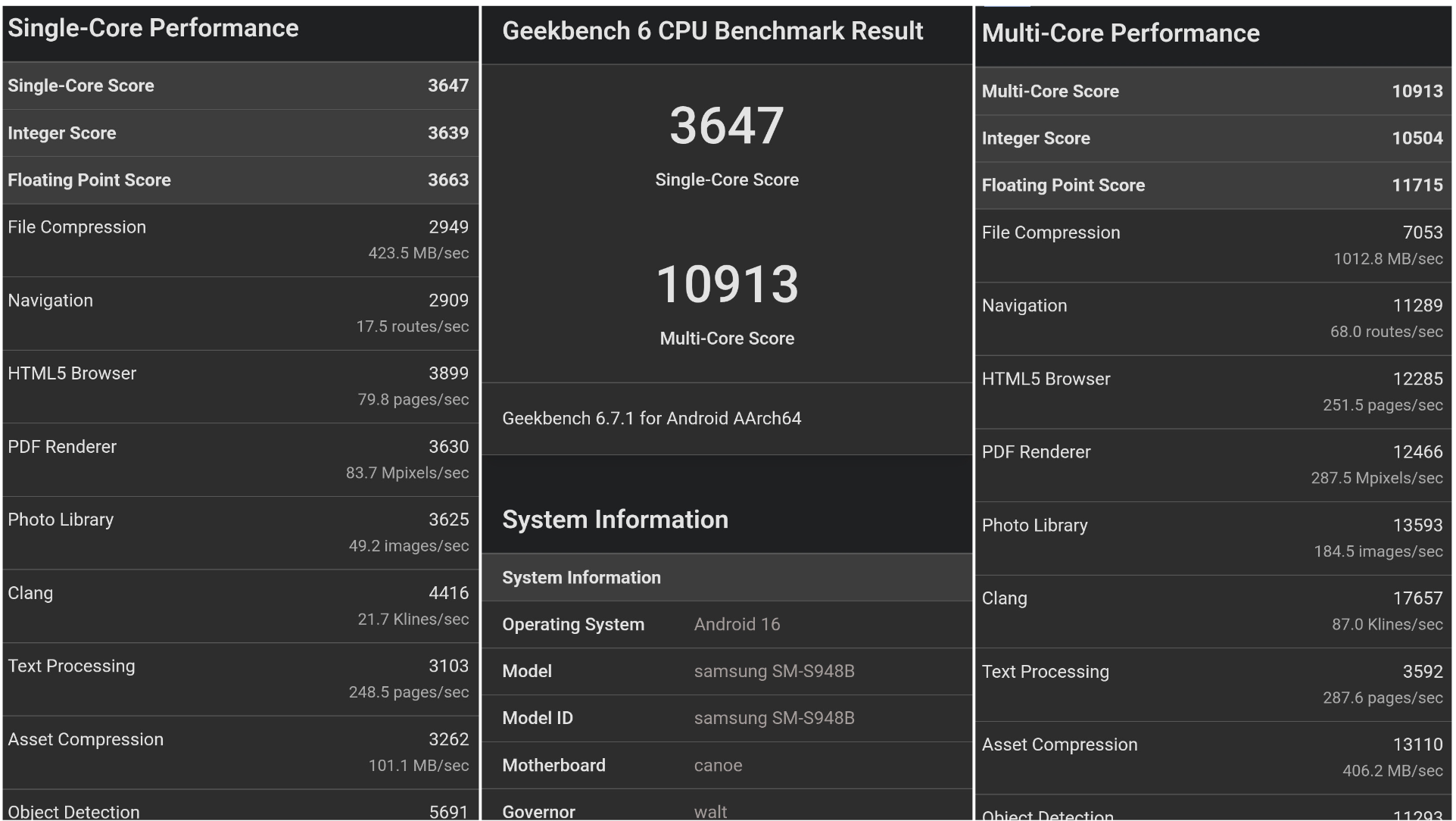Click the multi-core HTML5 Browser score 12285
Screen dimensions: 1456x821
click(1418, 379)
